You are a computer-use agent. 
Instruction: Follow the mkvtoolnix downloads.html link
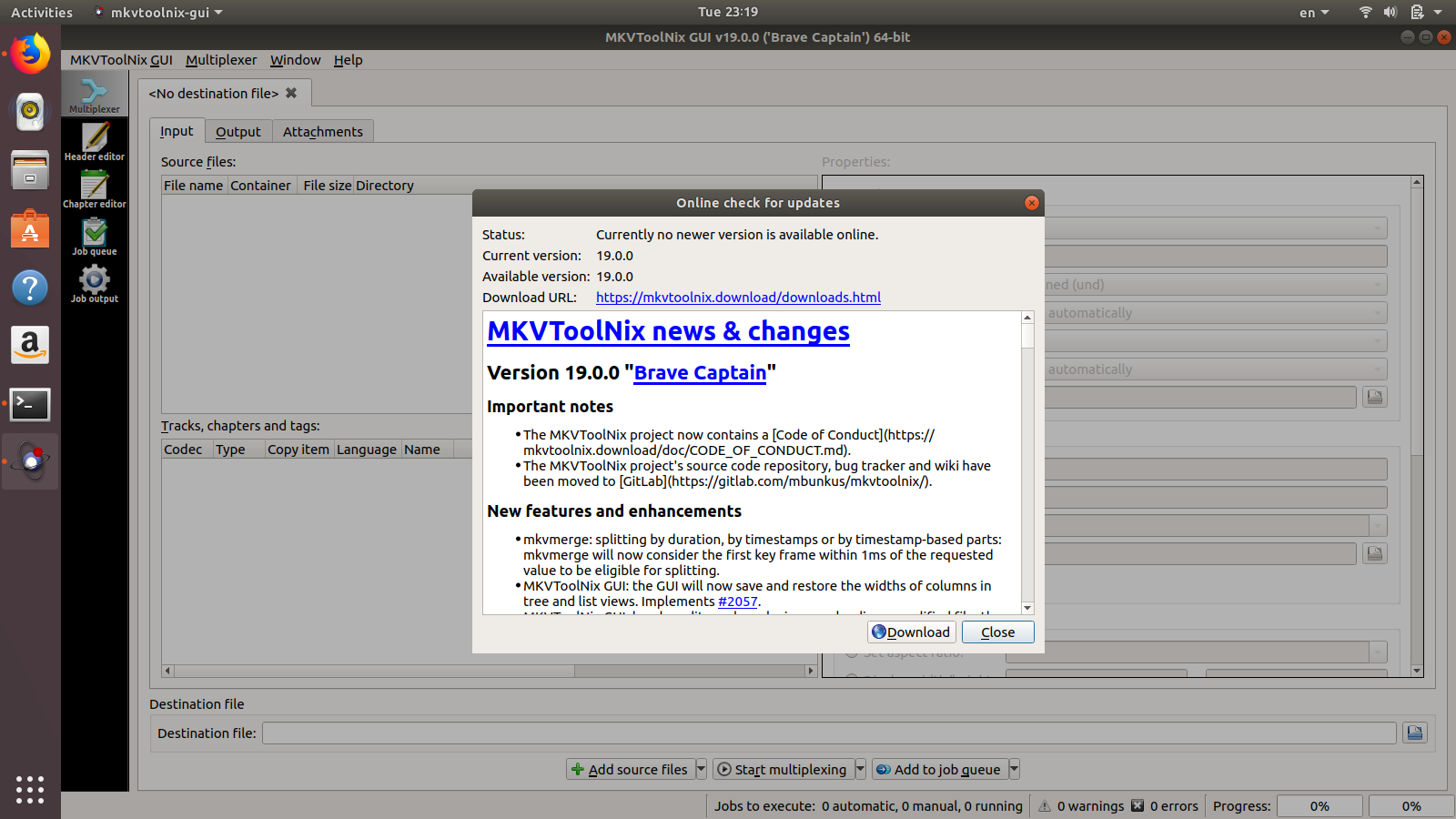coord(738,297)
